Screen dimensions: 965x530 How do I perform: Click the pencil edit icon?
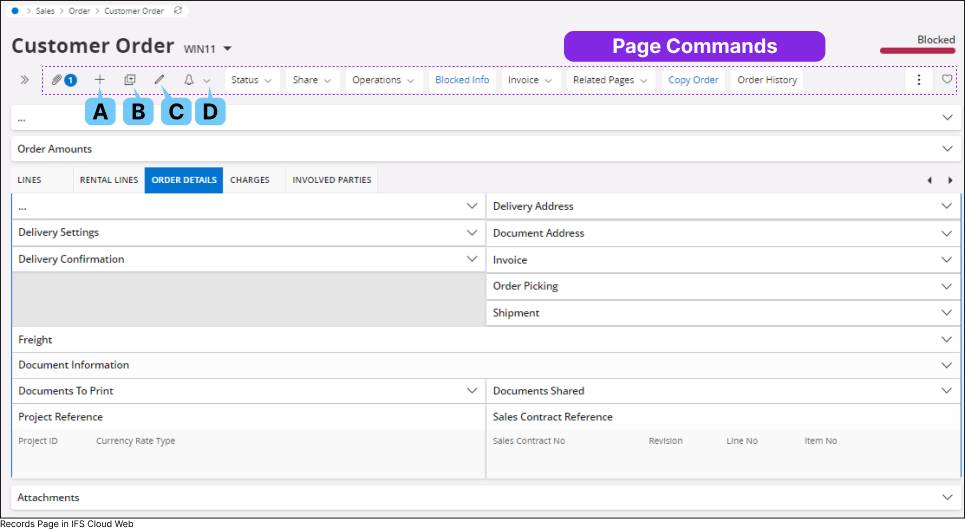point(159,80)
